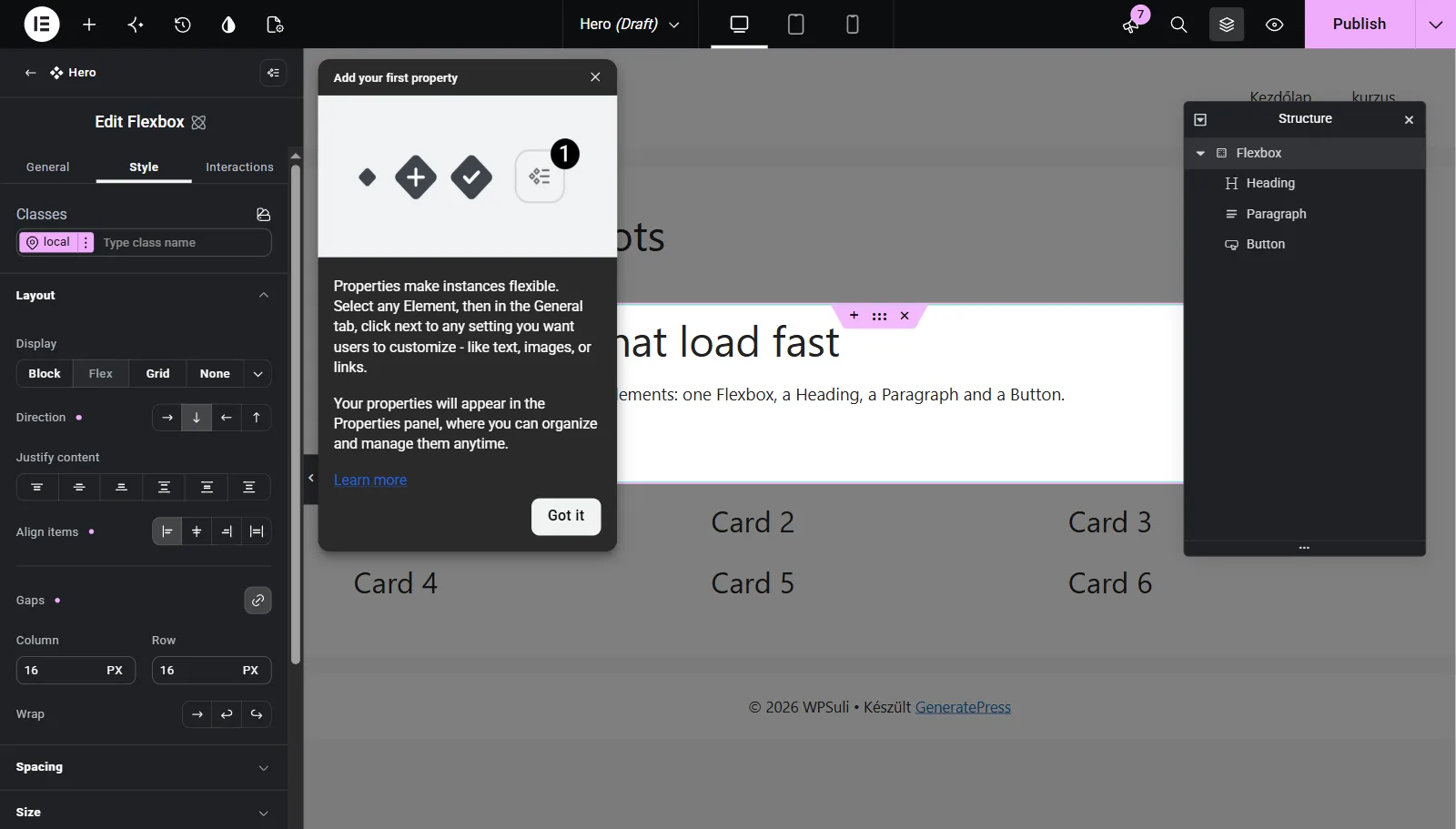Click the theme style droplet icon
1456x829 pixels.
228,25
